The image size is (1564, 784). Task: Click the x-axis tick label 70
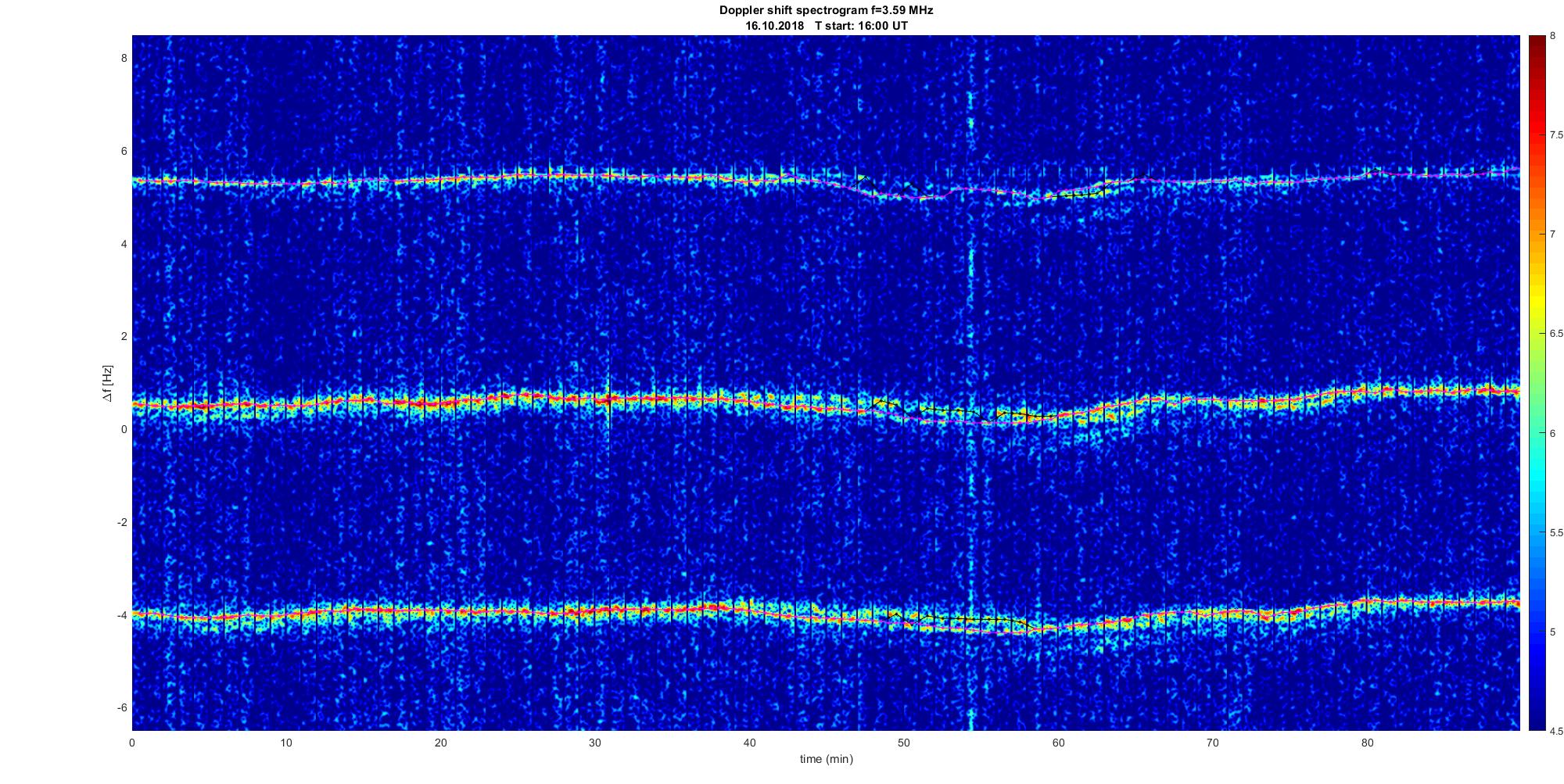(x=1212, y=743)
